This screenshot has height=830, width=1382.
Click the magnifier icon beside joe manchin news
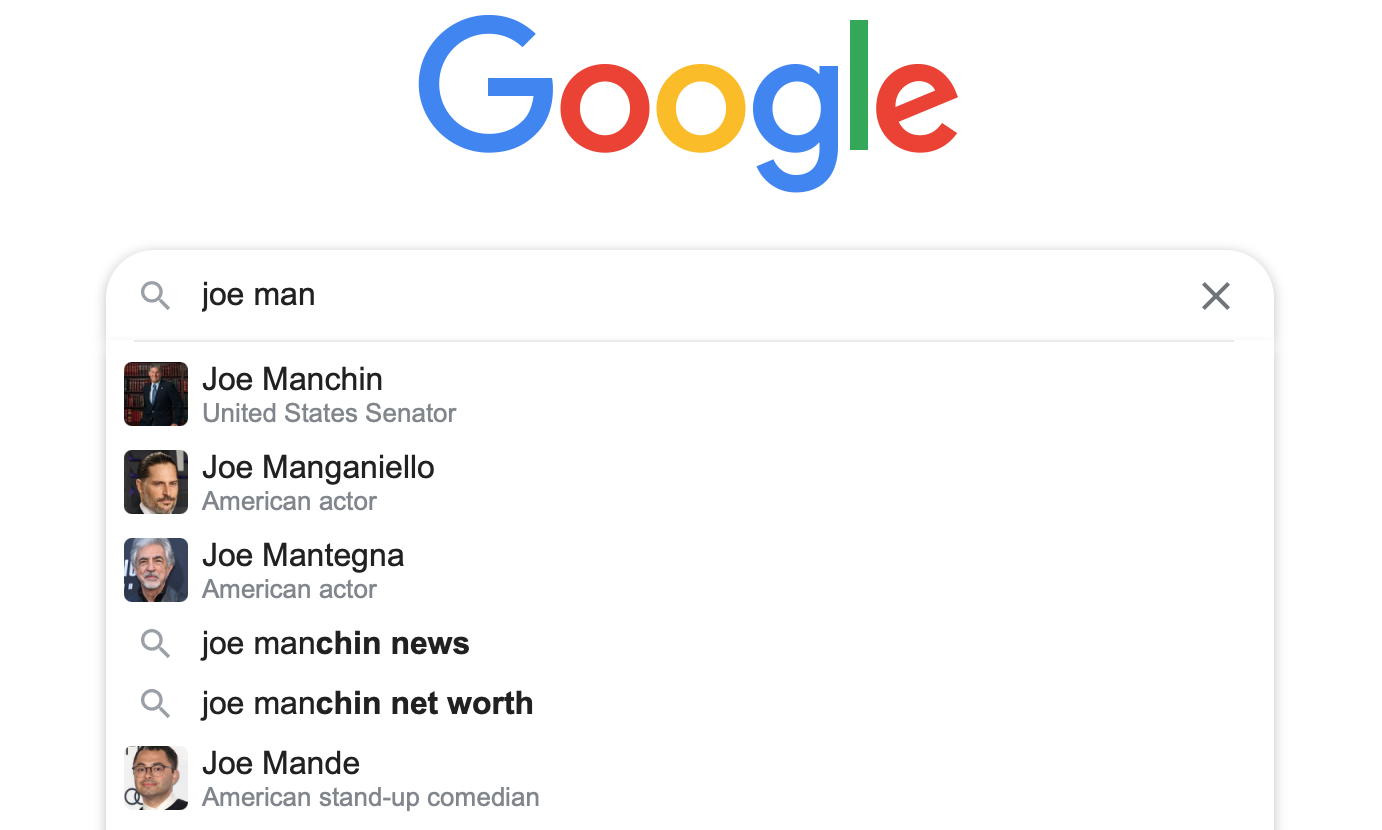click(x=155, y=643)
